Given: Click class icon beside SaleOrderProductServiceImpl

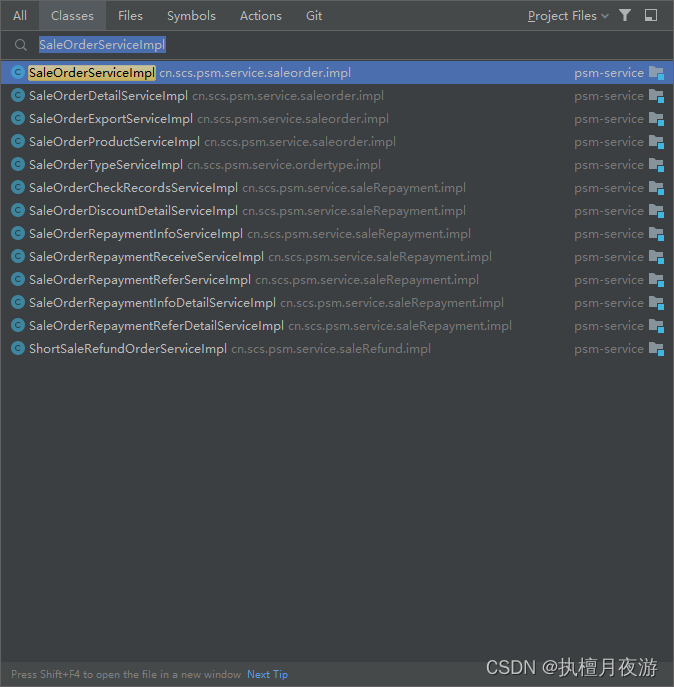Looking at the screenshot, I should [x=18, y=141].
